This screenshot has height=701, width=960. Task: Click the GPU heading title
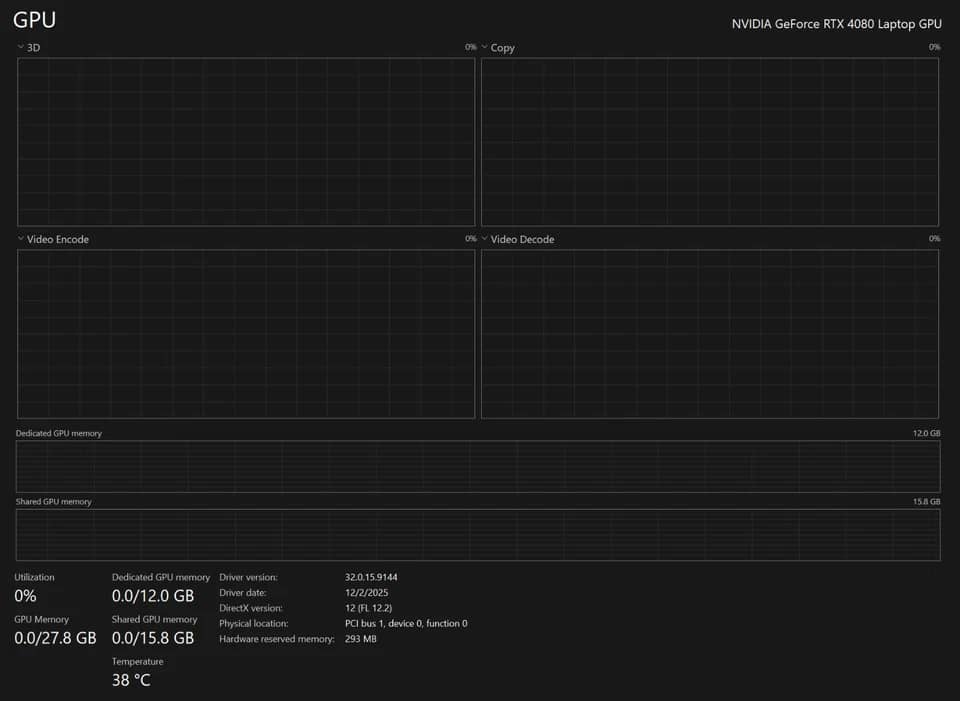34,20
